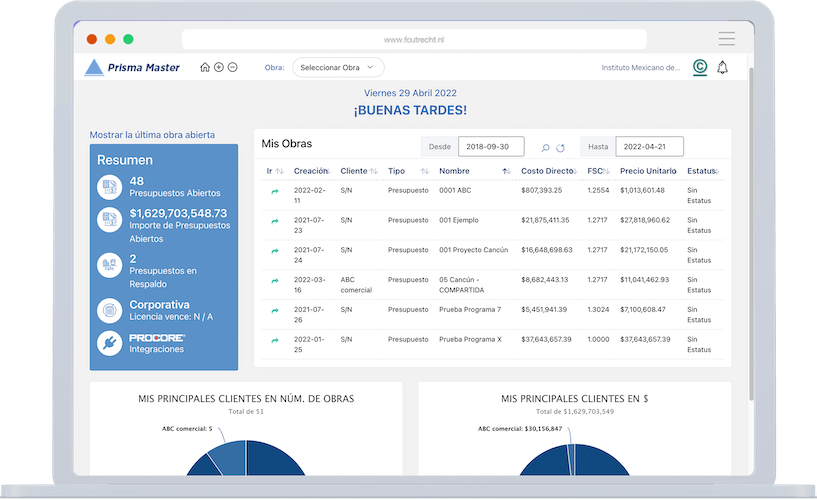Screen dimensions: 817x500
Task: Click the ABC comercial: 5 chart label
Action: 187,429
